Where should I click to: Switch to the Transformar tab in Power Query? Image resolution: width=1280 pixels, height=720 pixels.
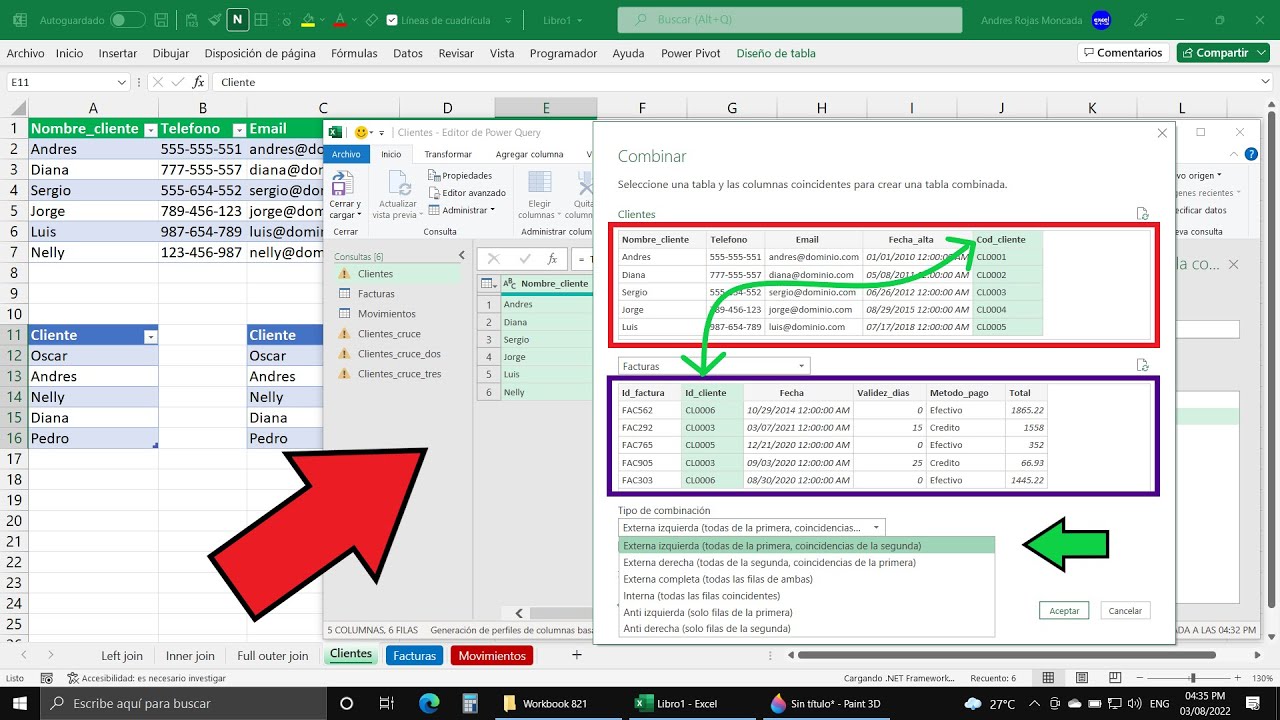pyautogui.click(x=448, y=154)
